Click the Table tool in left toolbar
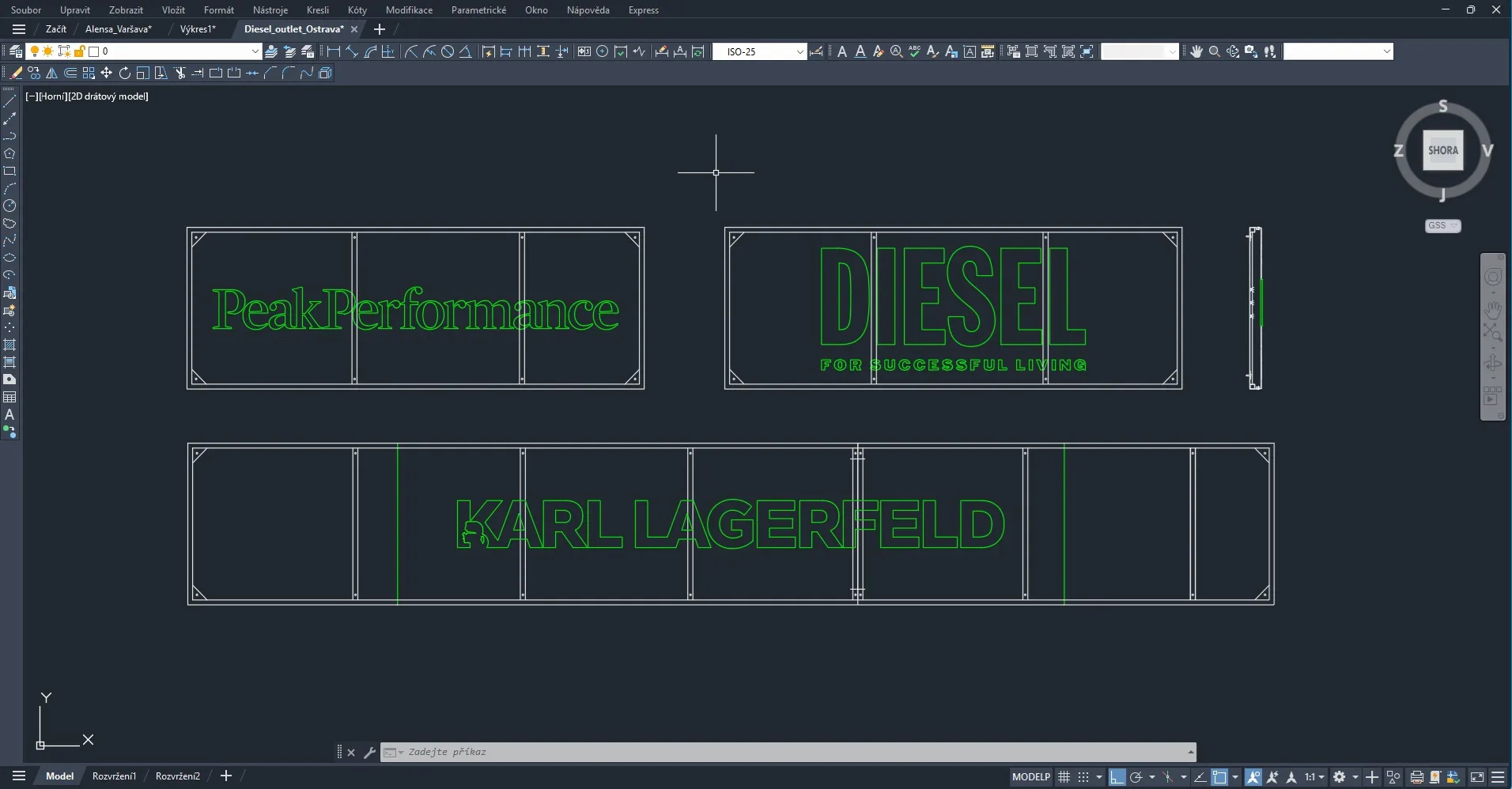The width and height of the screenshot is (1512, 789). point(9,397)
